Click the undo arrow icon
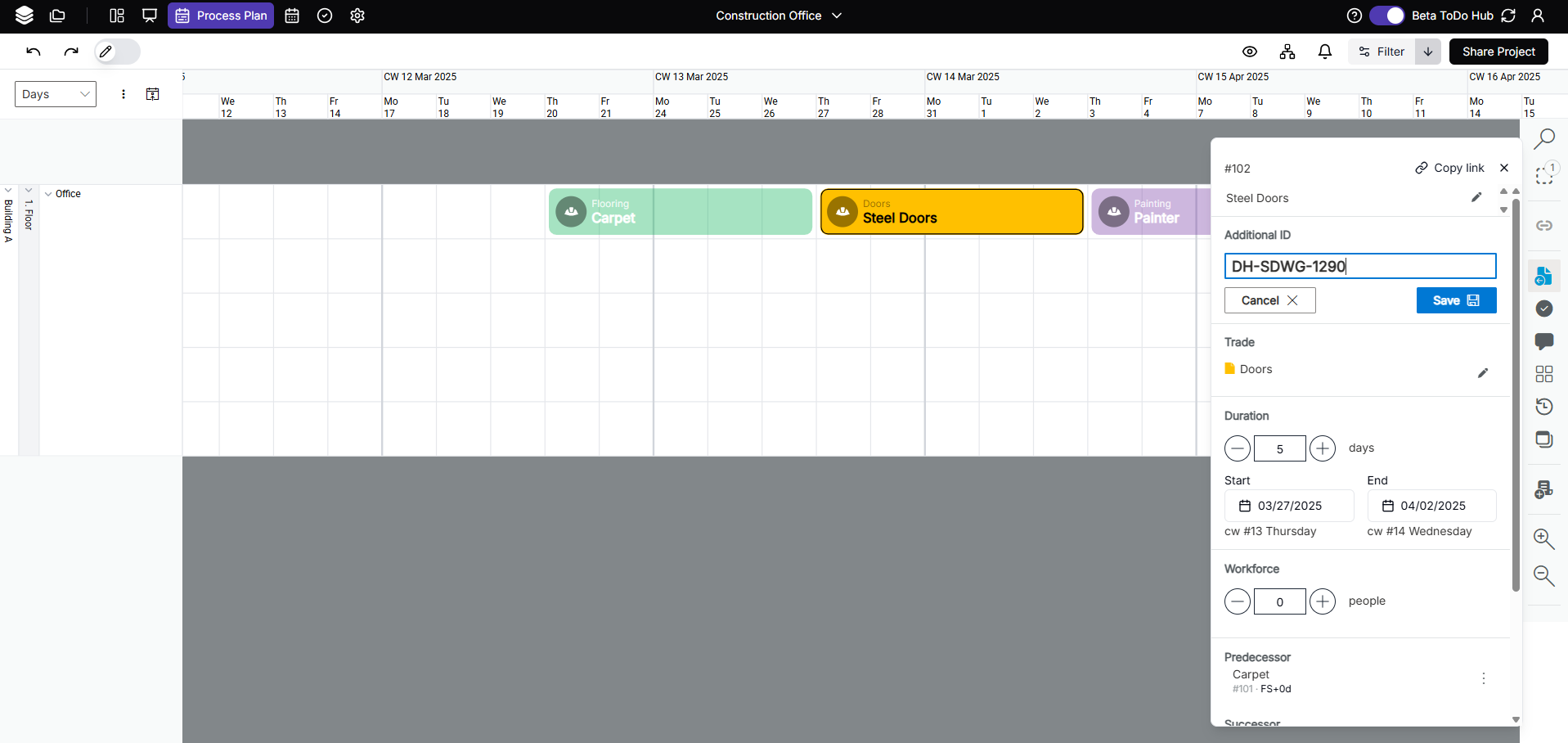Screen dimensions: 1568x743 pos(34,52)
